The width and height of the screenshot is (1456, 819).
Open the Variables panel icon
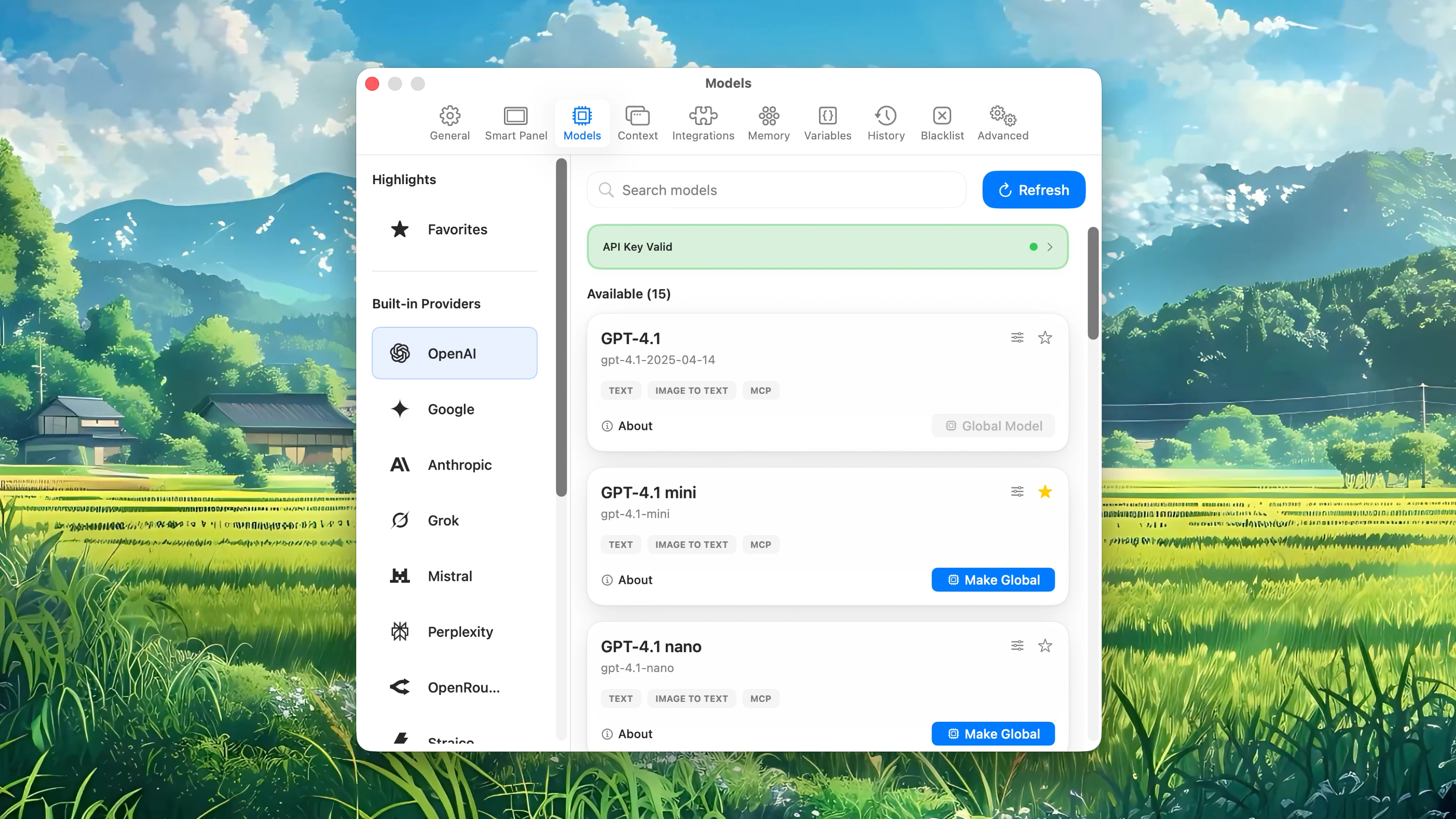(827, 123)
